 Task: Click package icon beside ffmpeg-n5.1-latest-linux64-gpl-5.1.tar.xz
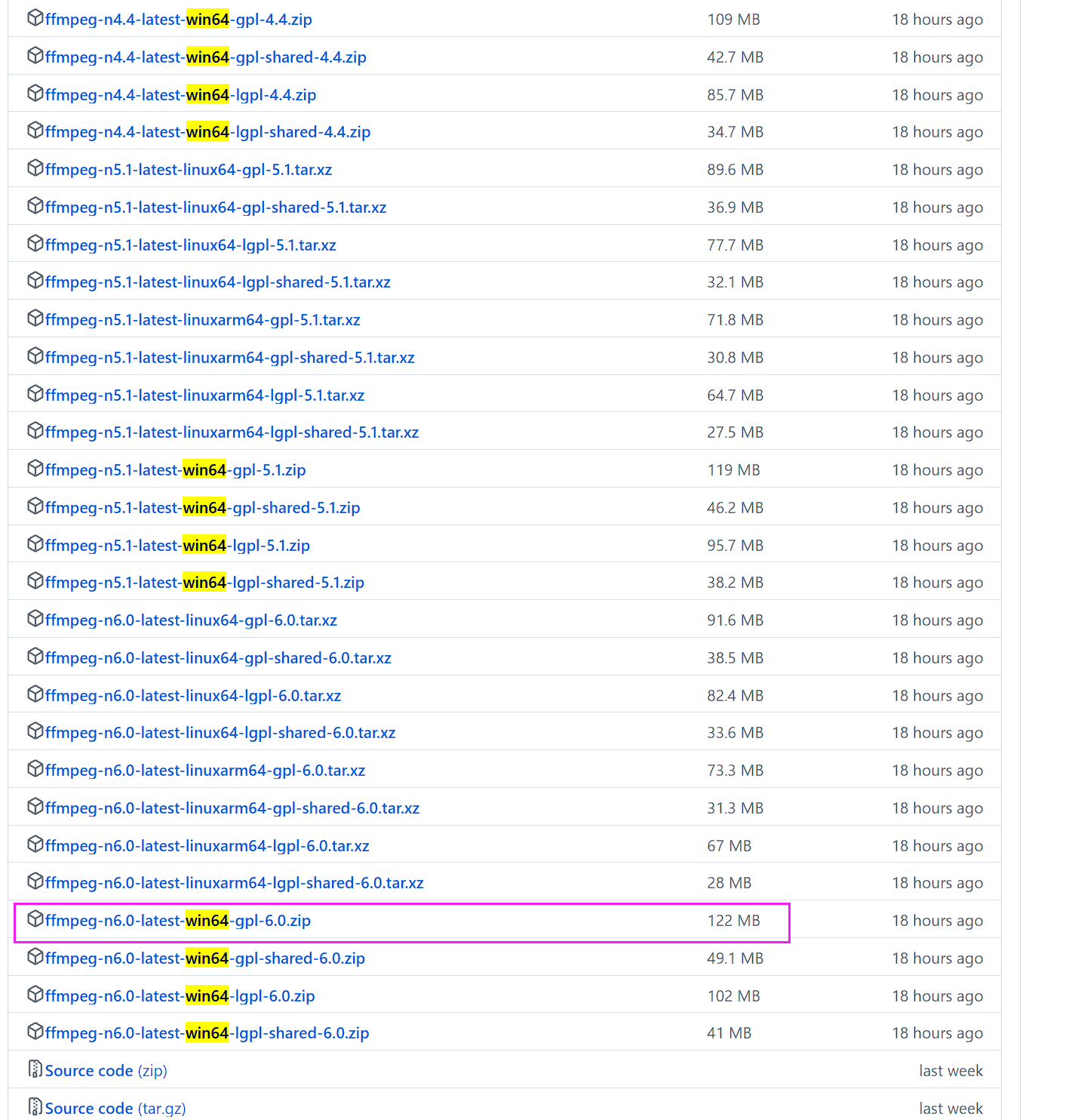pos(35,168)
